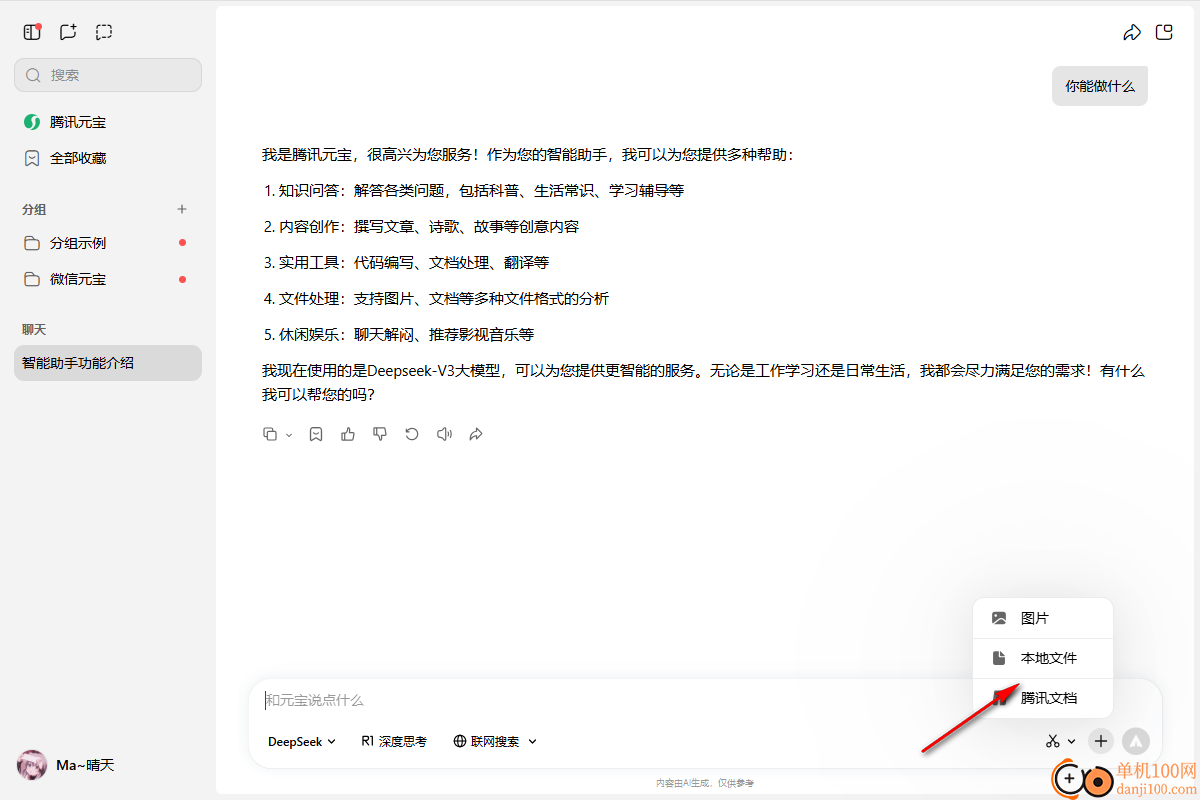The width and height of the screenshot is (1200, 800).
Task: Open 全部收藏 favorites
Action: tap(108, 158)
